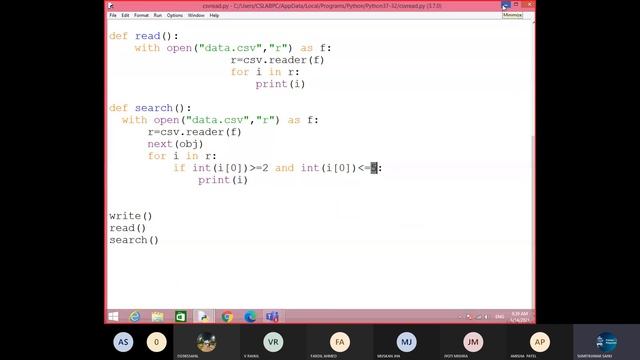Screen dimensions: 640x360
Task: Open Microsoft Edge from the taskbar
Action: pos(250,316)
